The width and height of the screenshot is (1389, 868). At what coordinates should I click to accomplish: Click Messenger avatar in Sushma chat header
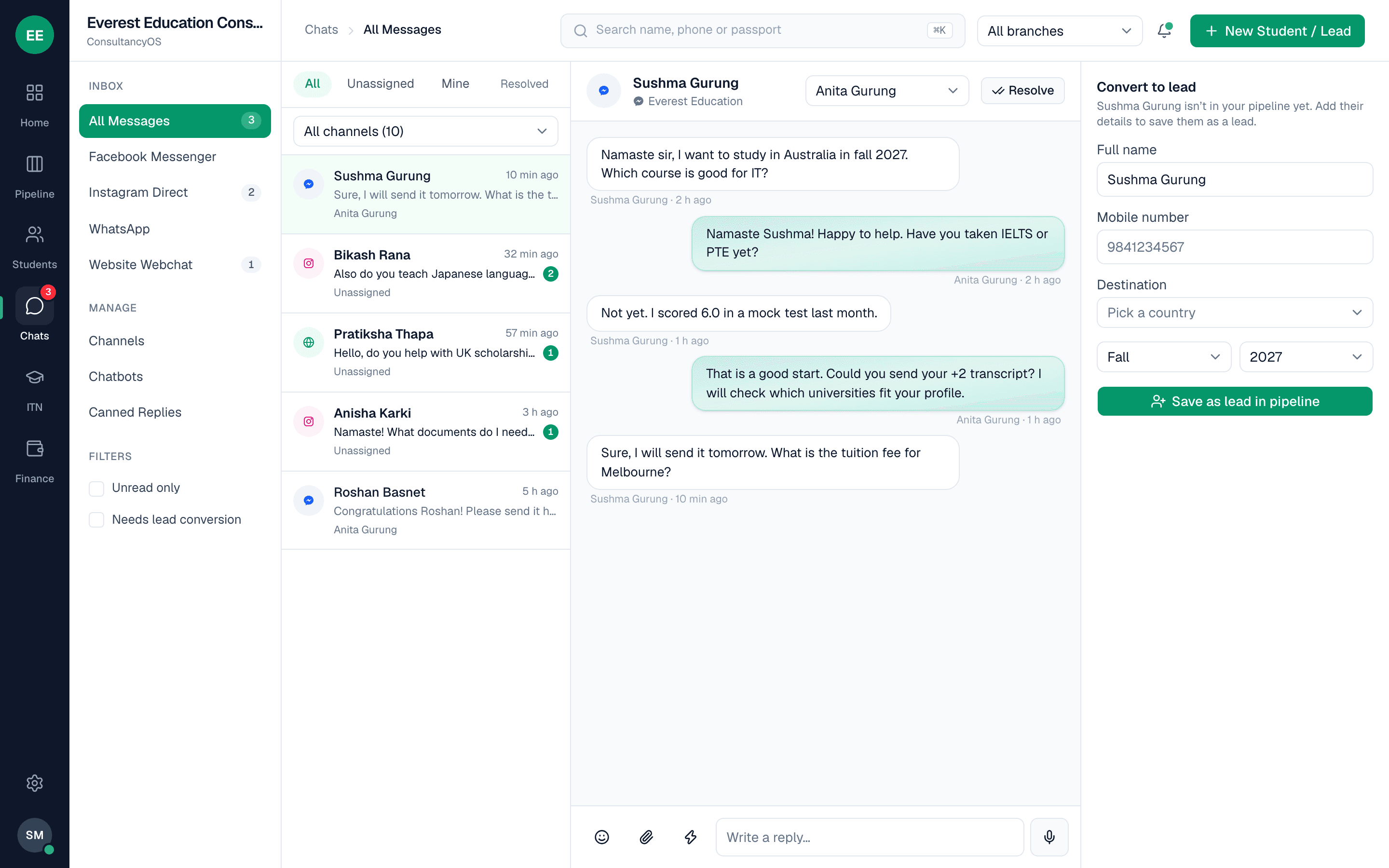tap(604, 91)
